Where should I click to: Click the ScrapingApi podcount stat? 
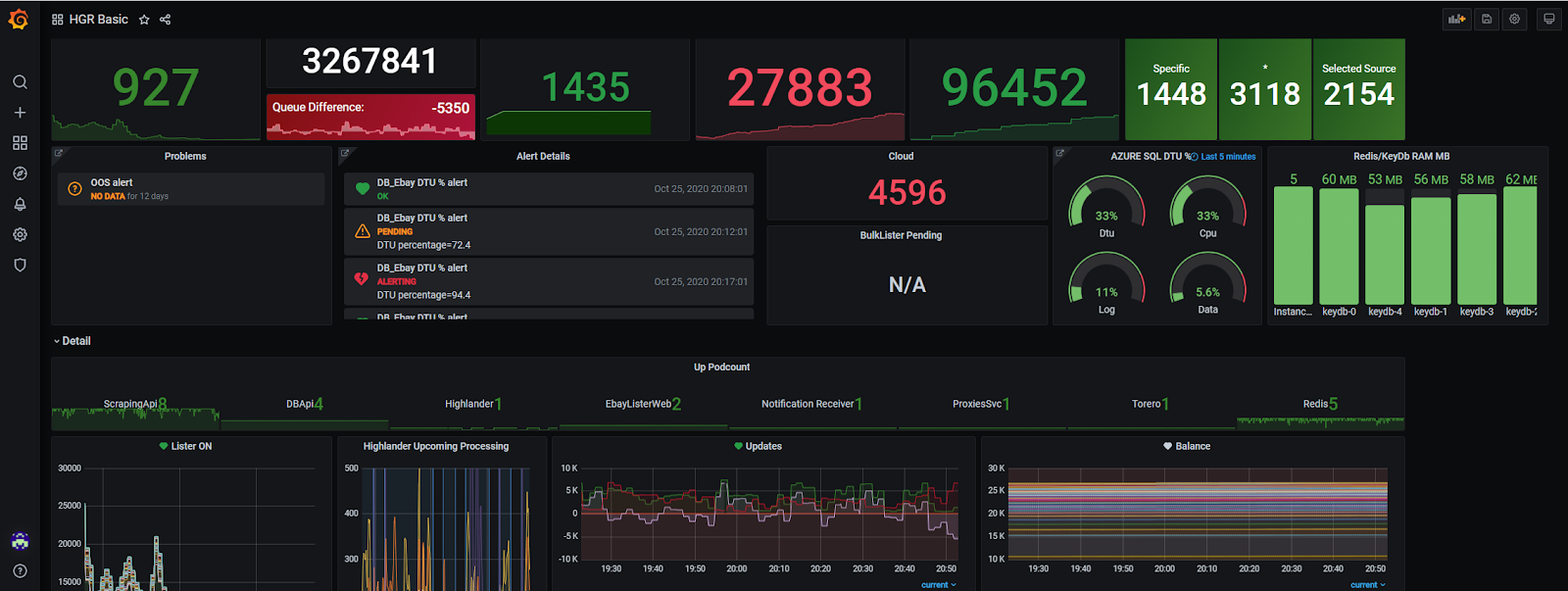tap(135, 404)
